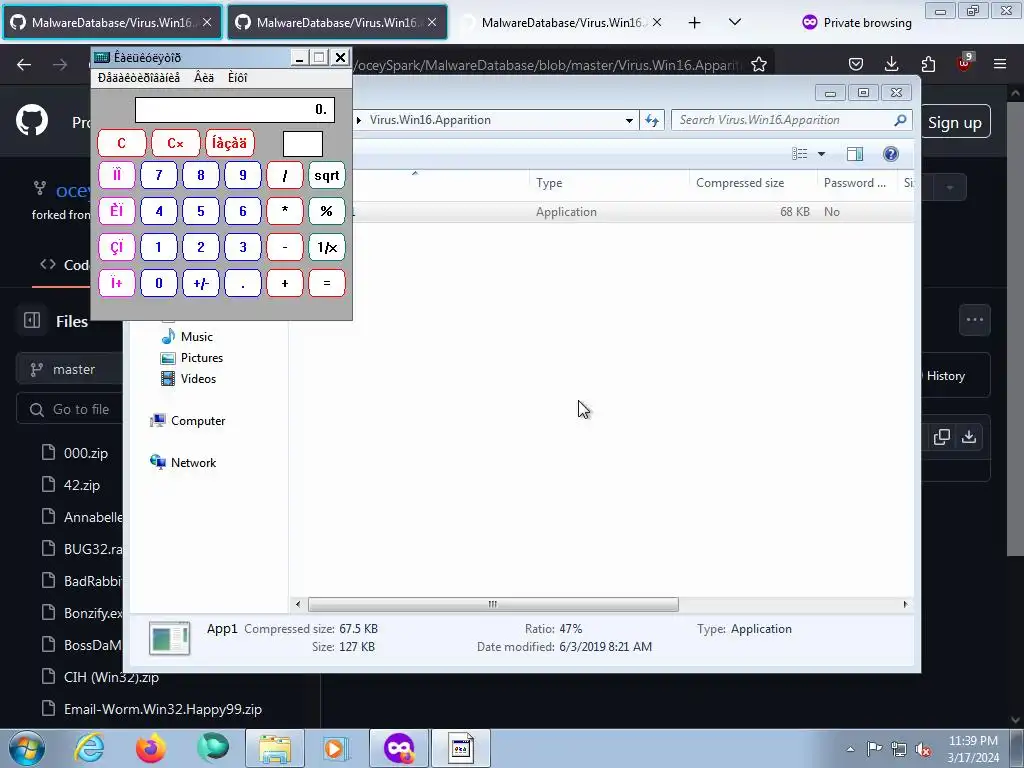Open the Explorer view options dropdown arrow
This screenshot has width=1024, height=768.
(x=821, y=154)
